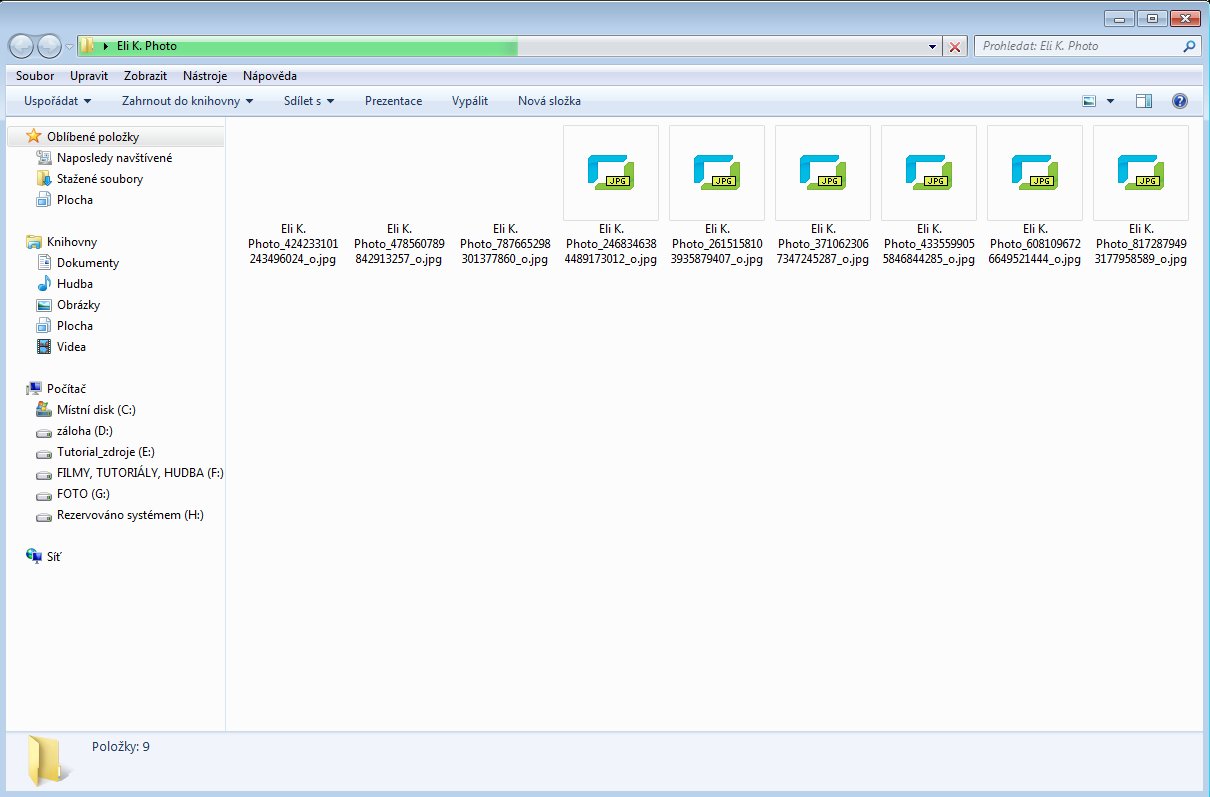Click the Prezentace button
Image resolution: width=1210 pixels, height=797 pixels.
point(393,101)
